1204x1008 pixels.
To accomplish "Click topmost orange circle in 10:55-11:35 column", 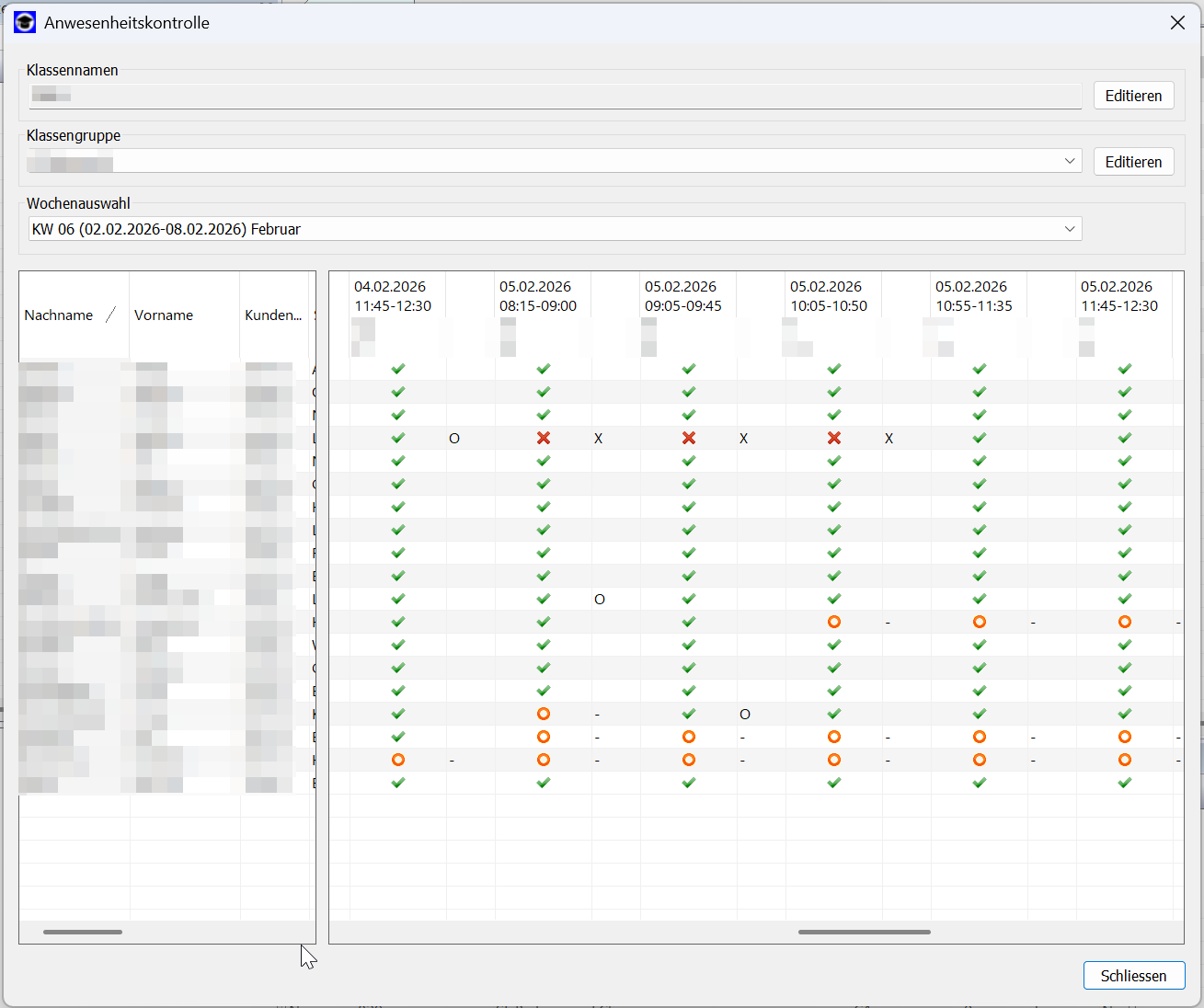I will [x=980, y=622].
